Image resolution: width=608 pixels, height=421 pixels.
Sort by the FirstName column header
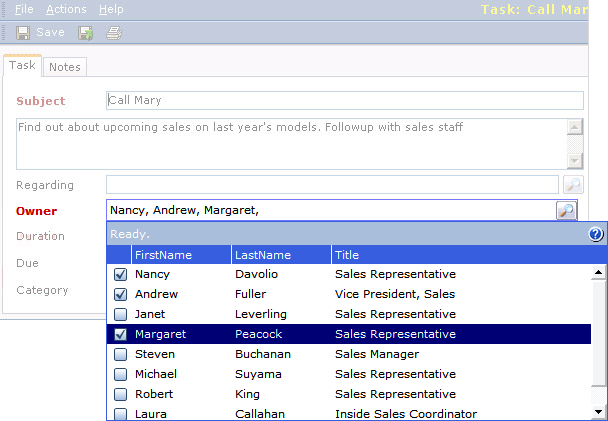[181, 255]
